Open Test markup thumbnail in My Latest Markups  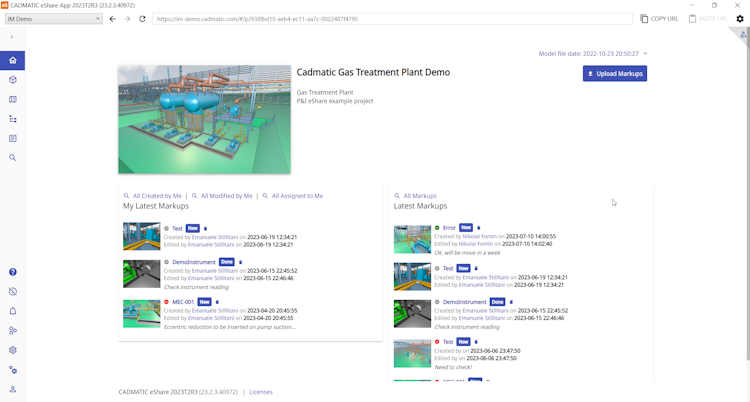click(142, 236)
